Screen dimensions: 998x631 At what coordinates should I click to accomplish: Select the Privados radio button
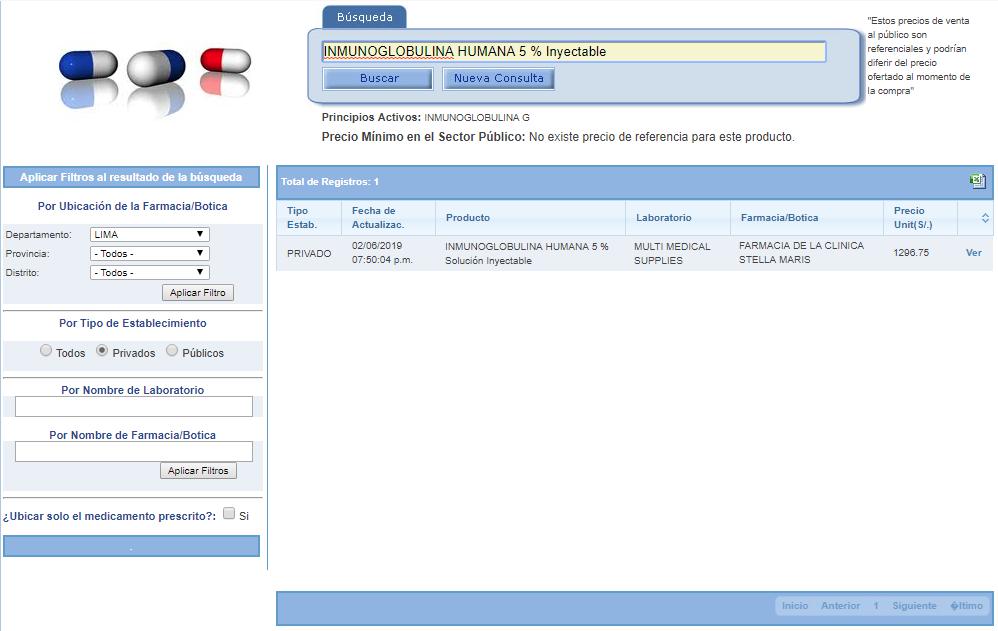[x=103, y=350]
